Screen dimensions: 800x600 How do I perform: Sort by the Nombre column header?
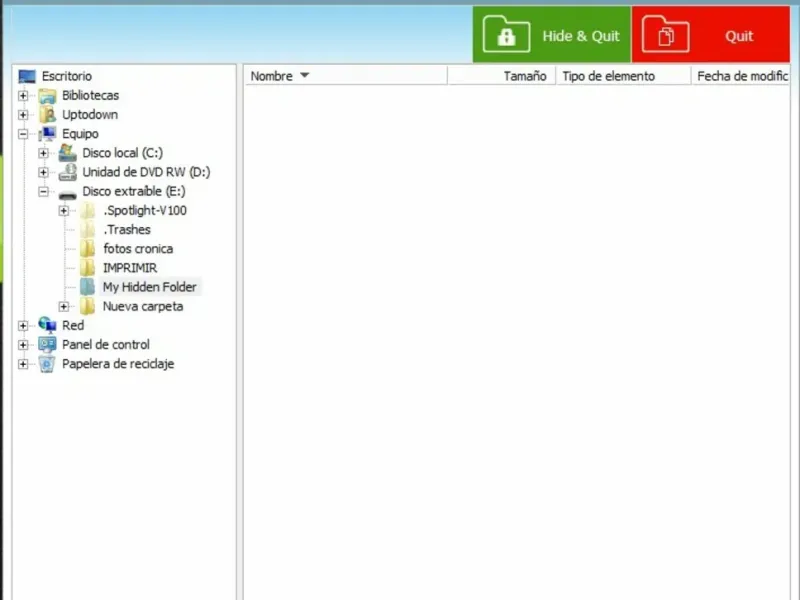point(345,76)
